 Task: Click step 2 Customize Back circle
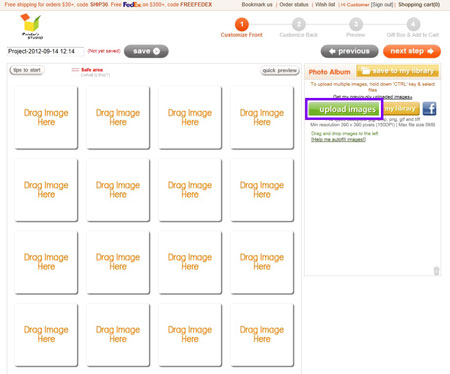[299, 24]
